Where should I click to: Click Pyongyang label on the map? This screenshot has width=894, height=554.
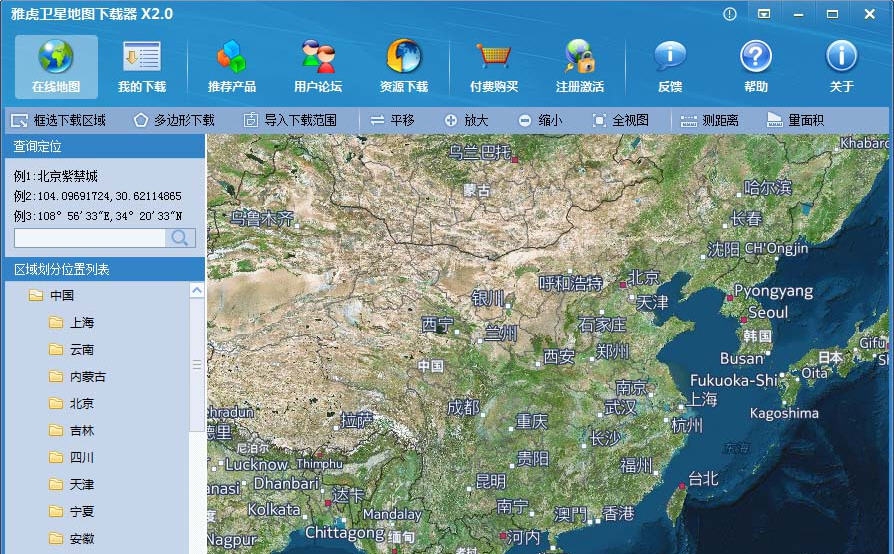coord(773,291)
